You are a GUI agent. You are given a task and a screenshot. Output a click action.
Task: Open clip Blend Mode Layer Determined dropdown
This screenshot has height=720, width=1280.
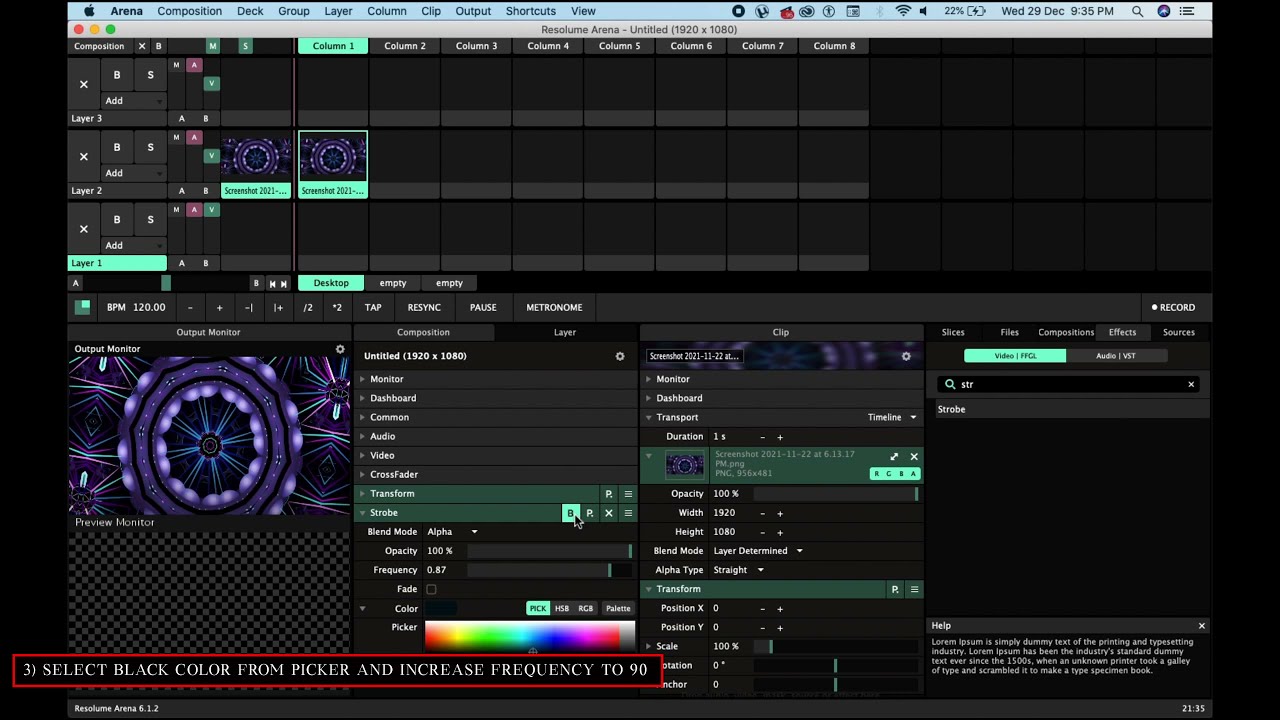click(x=758, y=551)
